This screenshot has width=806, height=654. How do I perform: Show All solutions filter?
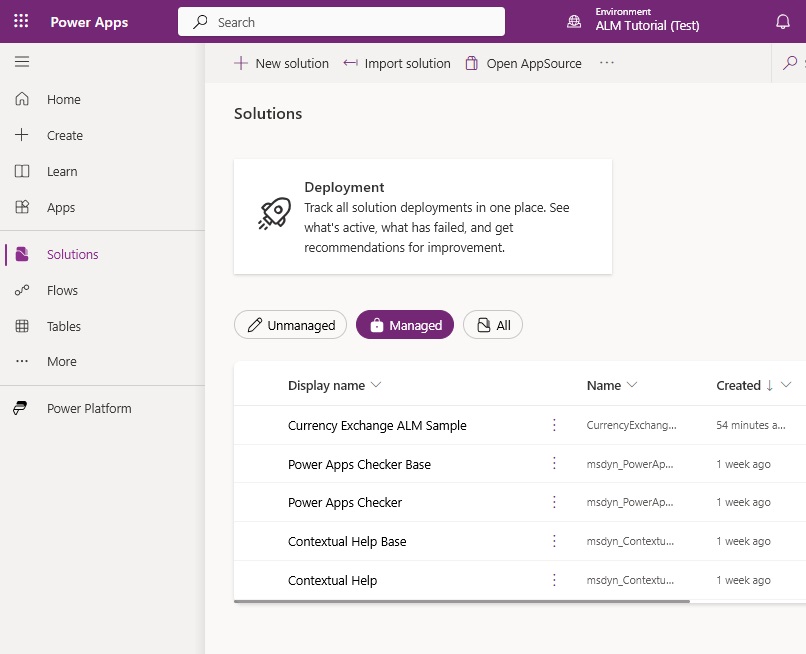click(493, 325)
